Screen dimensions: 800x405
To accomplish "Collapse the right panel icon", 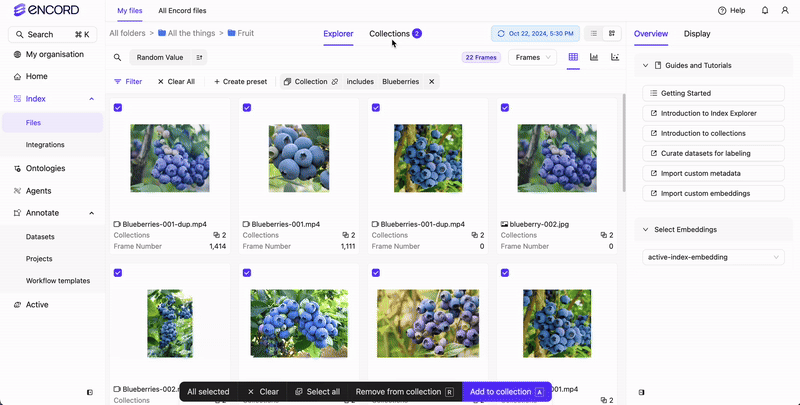I will [641, 392].
